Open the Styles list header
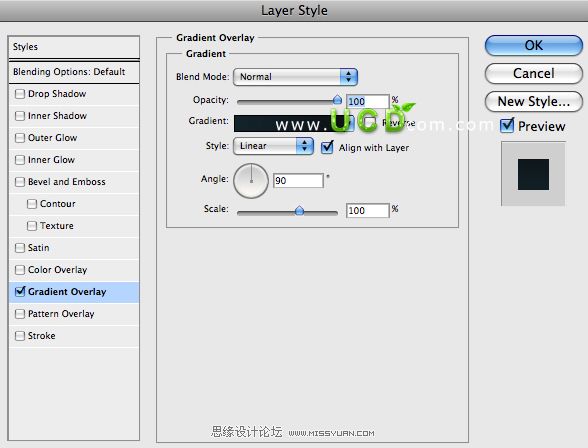The width and height of the screenshot is (588, 448). pos(74,47)
